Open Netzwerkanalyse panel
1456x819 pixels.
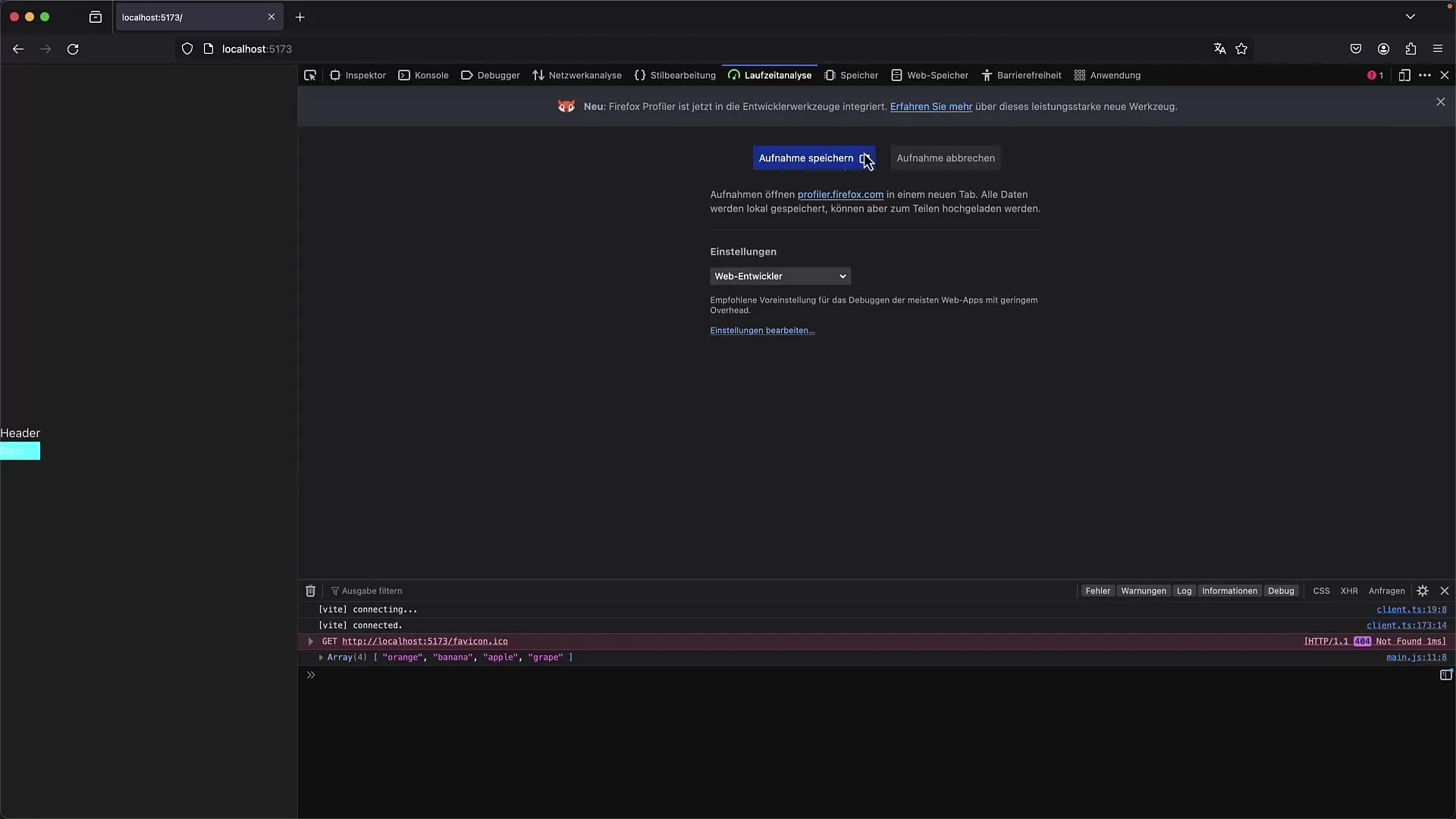585,75
